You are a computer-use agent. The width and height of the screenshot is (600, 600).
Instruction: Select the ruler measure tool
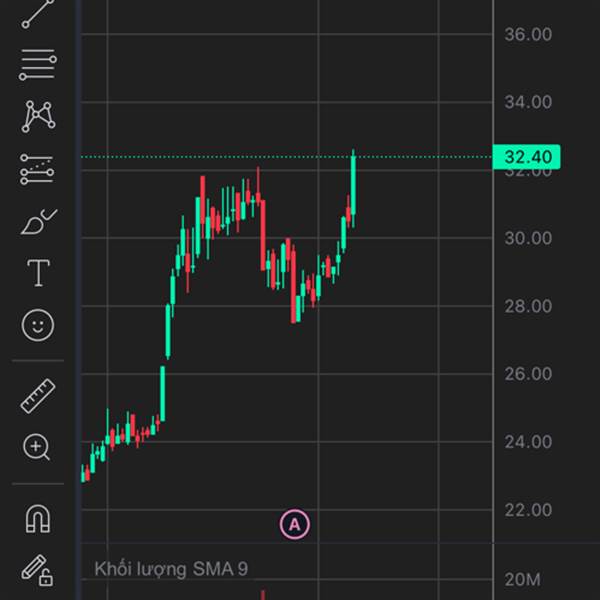coord(38,396)
